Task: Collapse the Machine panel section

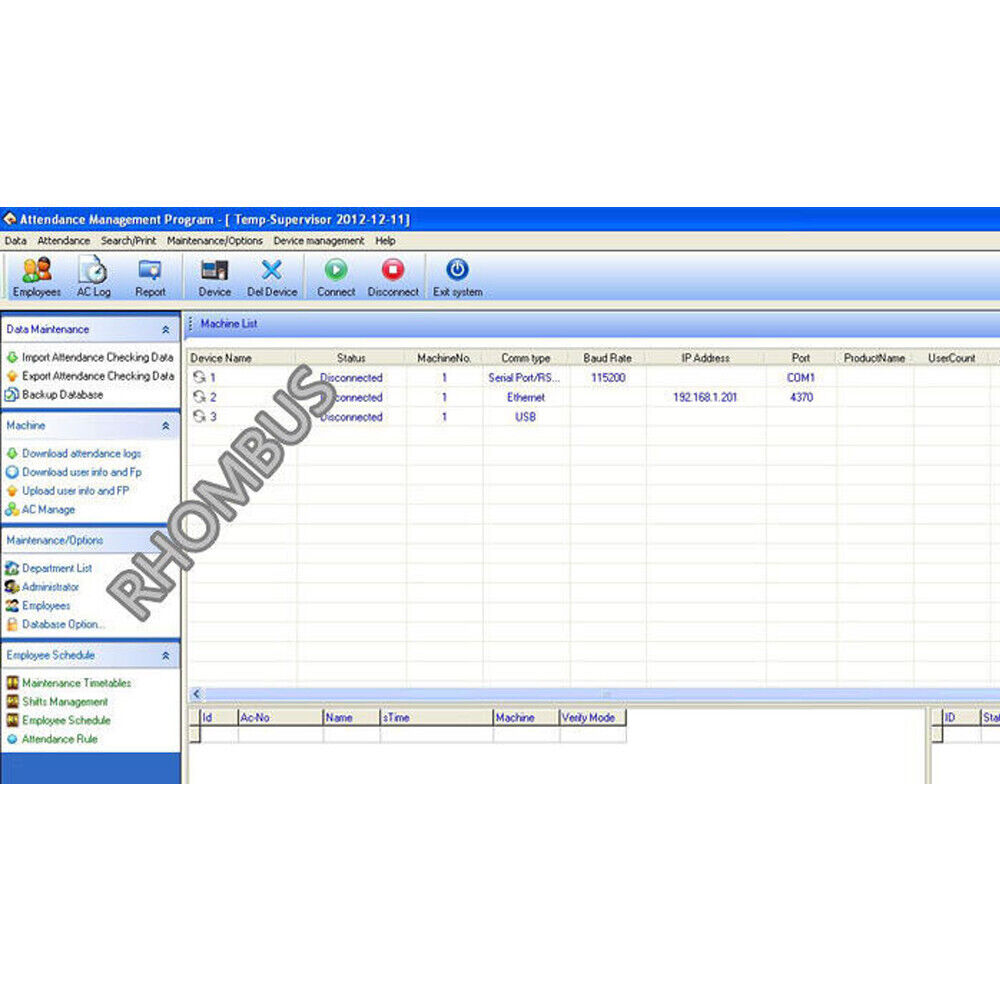Action: (166, 426)
